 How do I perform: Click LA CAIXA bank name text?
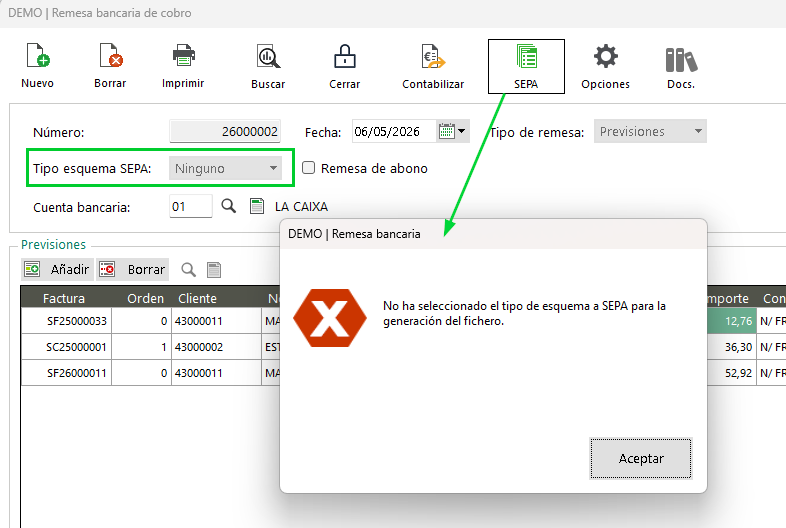301,207
